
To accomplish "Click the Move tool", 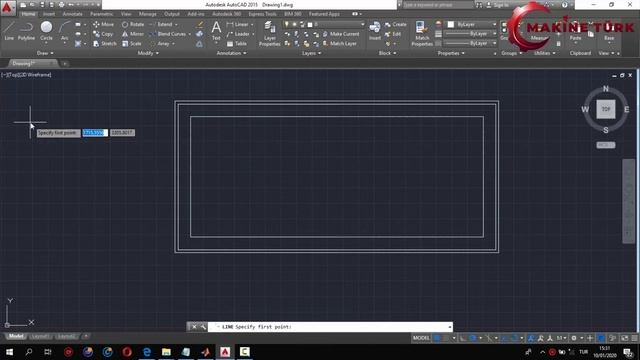I will (103, 24).
